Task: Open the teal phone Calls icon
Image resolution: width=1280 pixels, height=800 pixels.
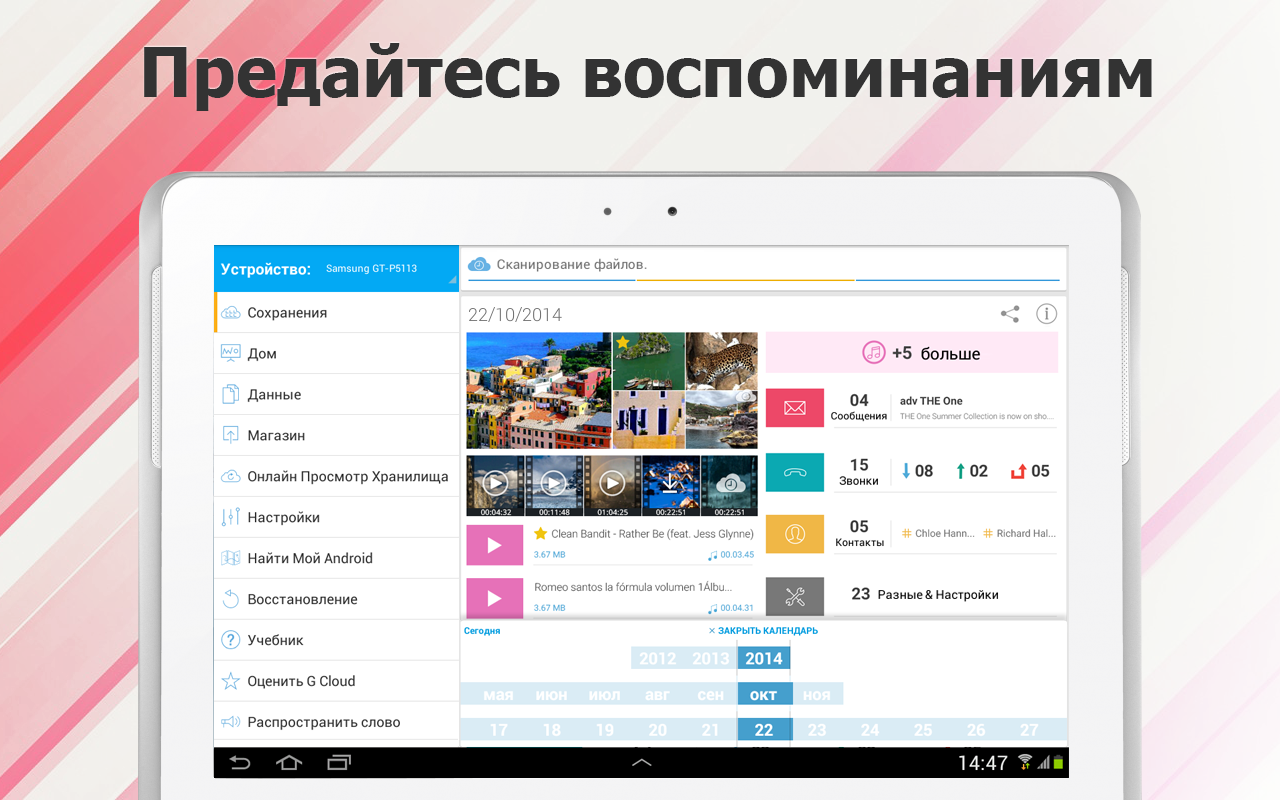Action: [795, 472]
